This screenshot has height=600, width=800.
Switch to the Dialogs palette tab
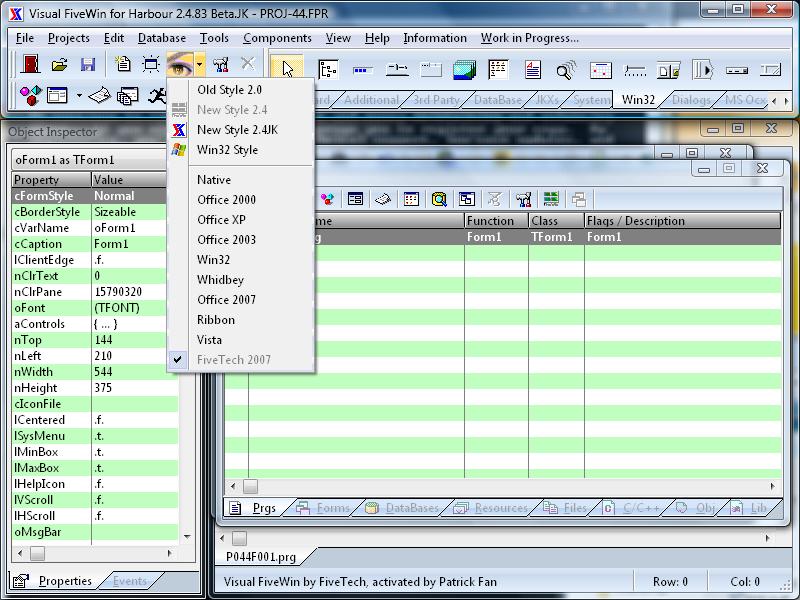pyautogui.click(x=691, y=100)
